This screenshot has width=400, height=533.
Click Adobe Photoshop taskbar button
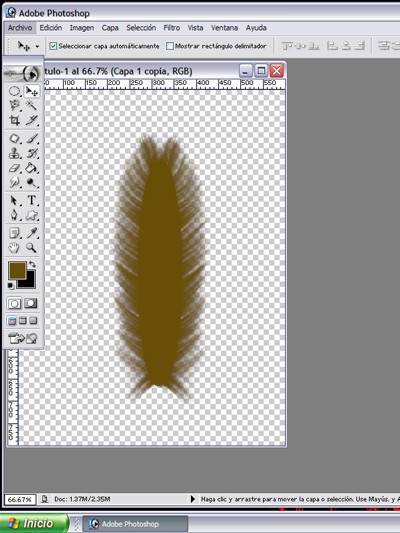135,524
